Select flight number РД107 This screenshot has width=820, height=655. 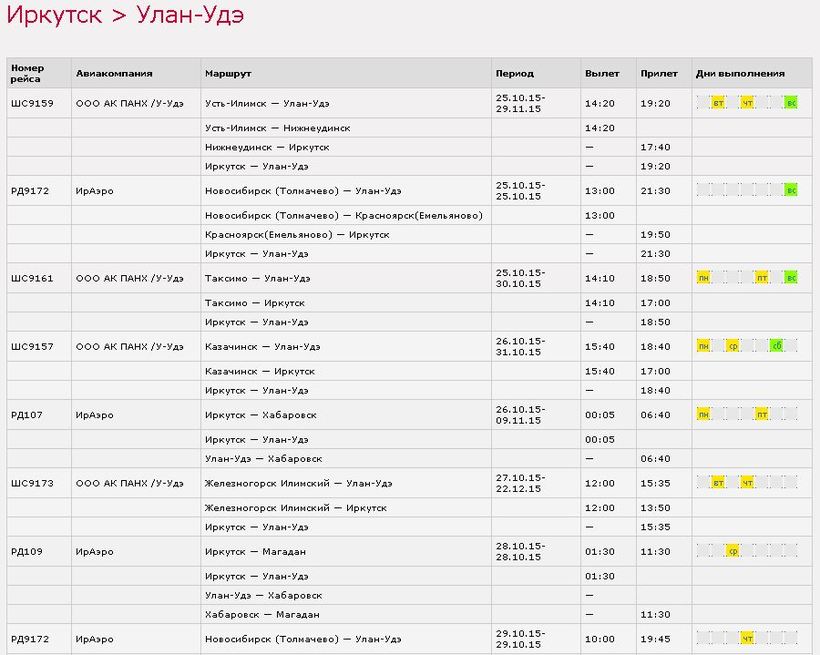pyautogui.click(x=27, y=415)
